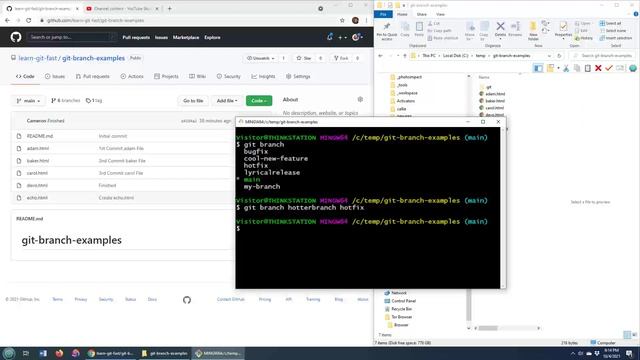Expand File Explorer address history dropdown
The height and width of the screenshot is (360, 640).
tap(549, 56)
